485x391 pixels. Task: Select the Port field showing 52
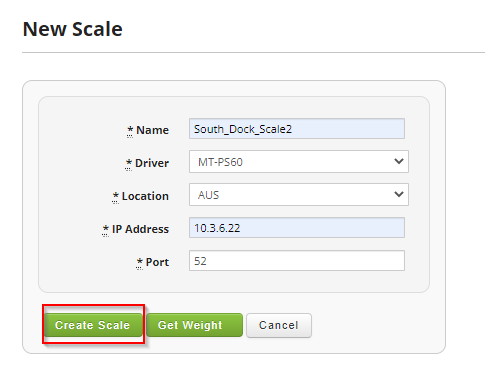click(x=297, y=261)
